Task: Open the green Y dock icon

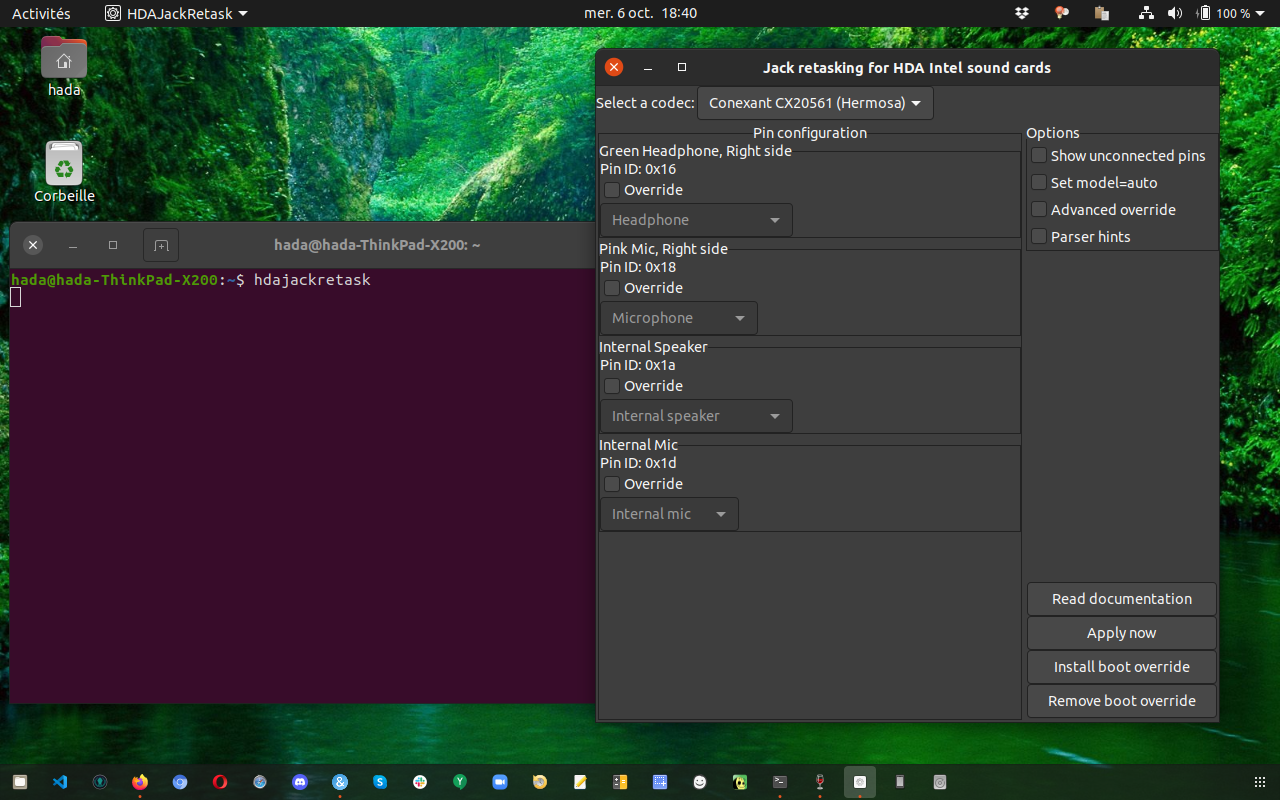Action: pyautogui.click(x=460, y=782)
